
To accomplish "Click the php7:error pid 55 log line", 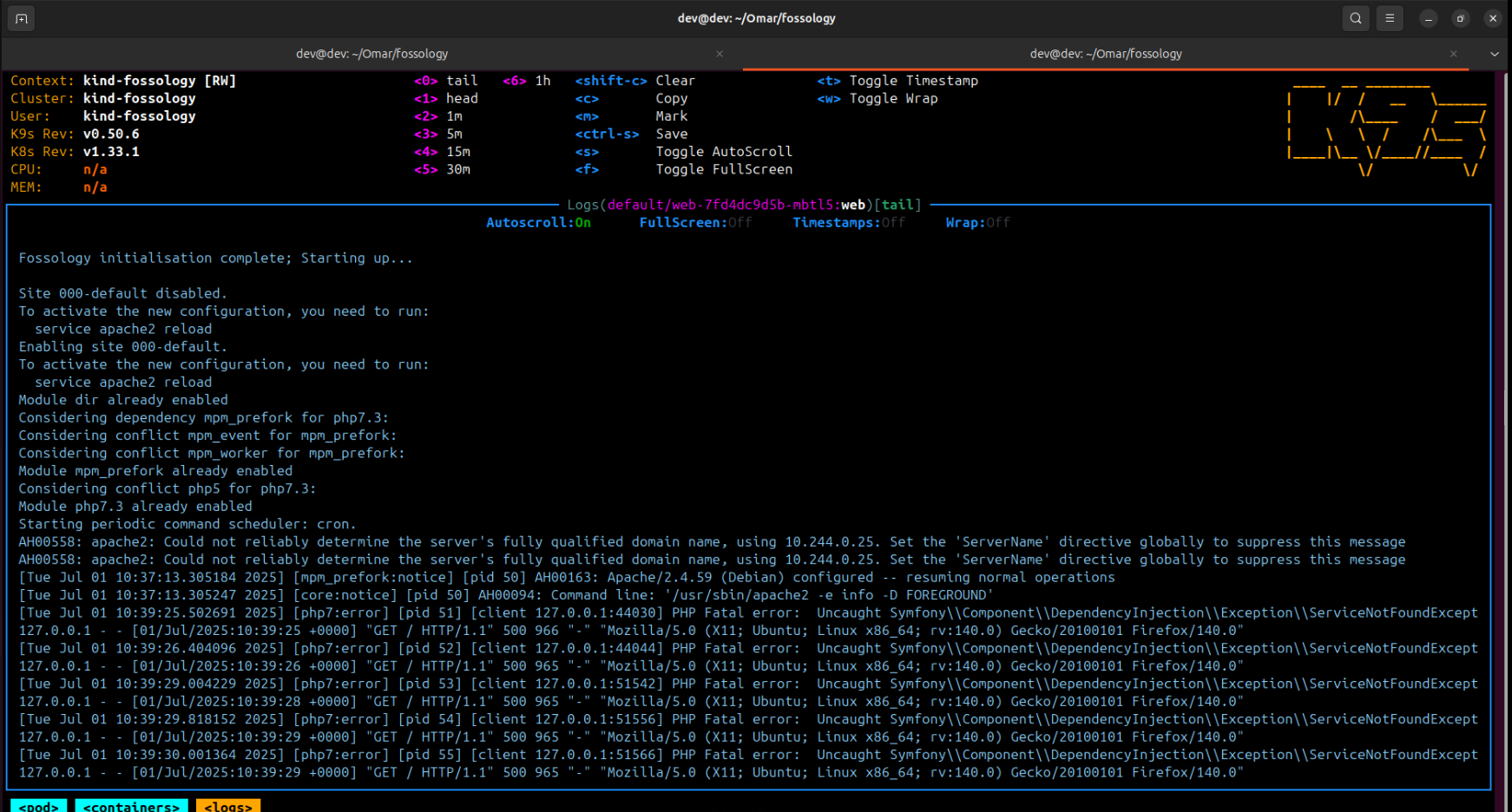I will tap(748, 756).
